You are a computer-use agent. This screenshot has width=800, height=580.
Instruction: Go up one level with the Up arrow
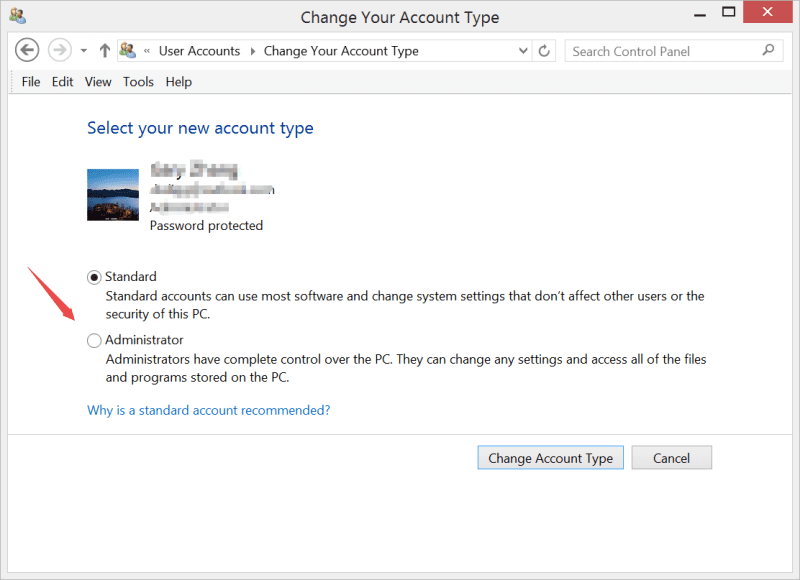pos(105,51)
